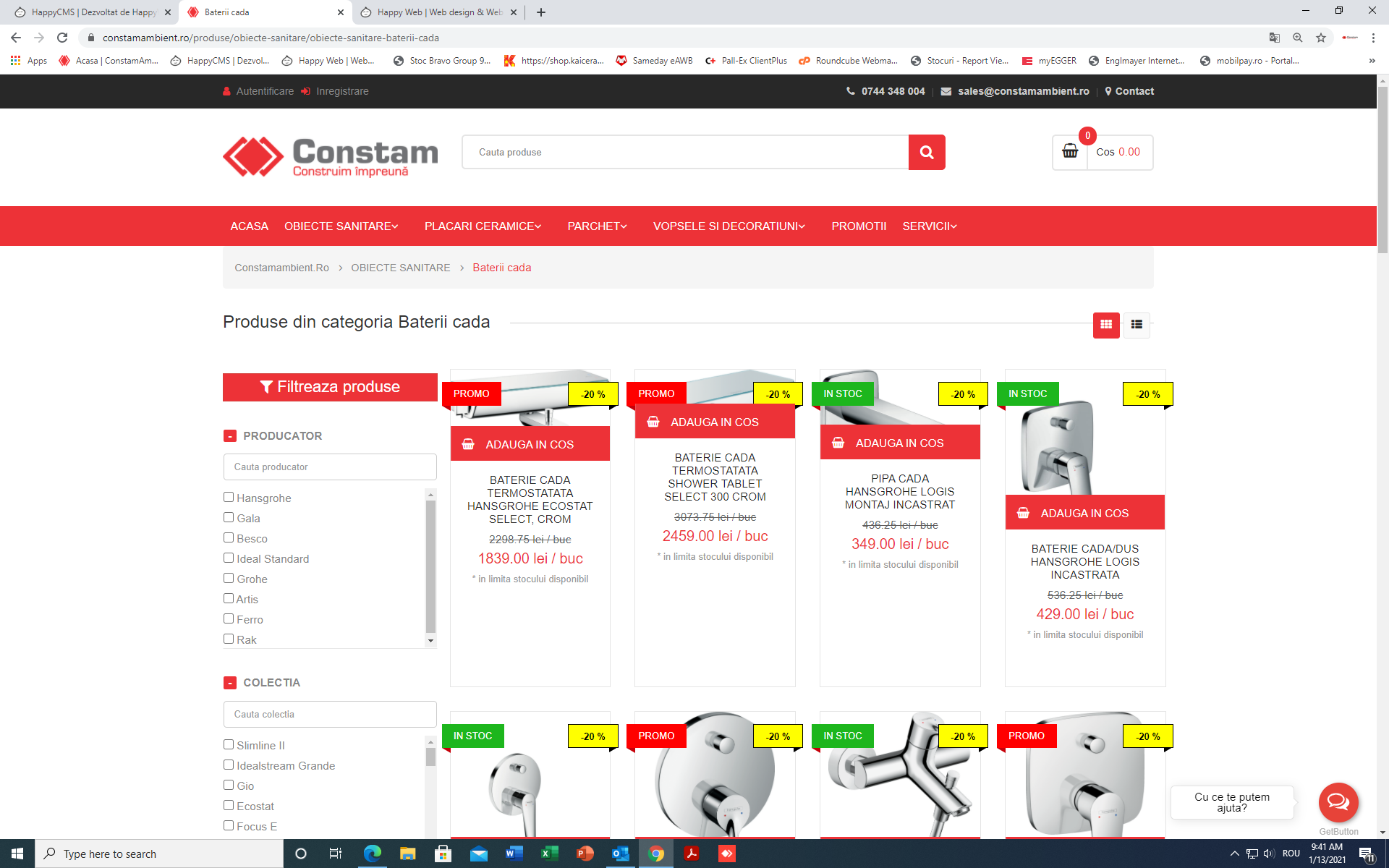Show hidden system tray icons

tap(1235, 854)
